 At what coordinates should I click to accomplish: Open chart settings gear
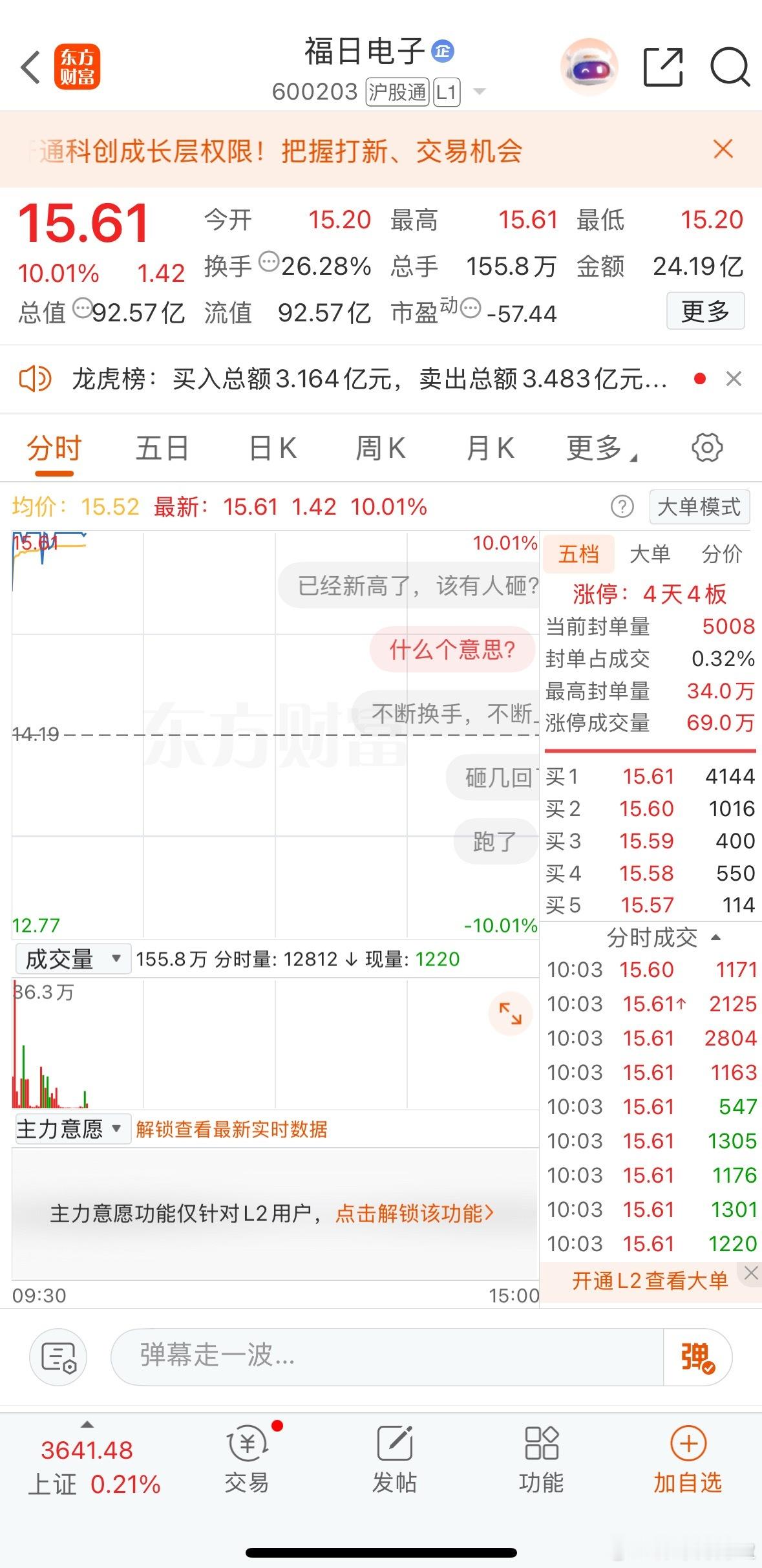[x=707, y=447]
